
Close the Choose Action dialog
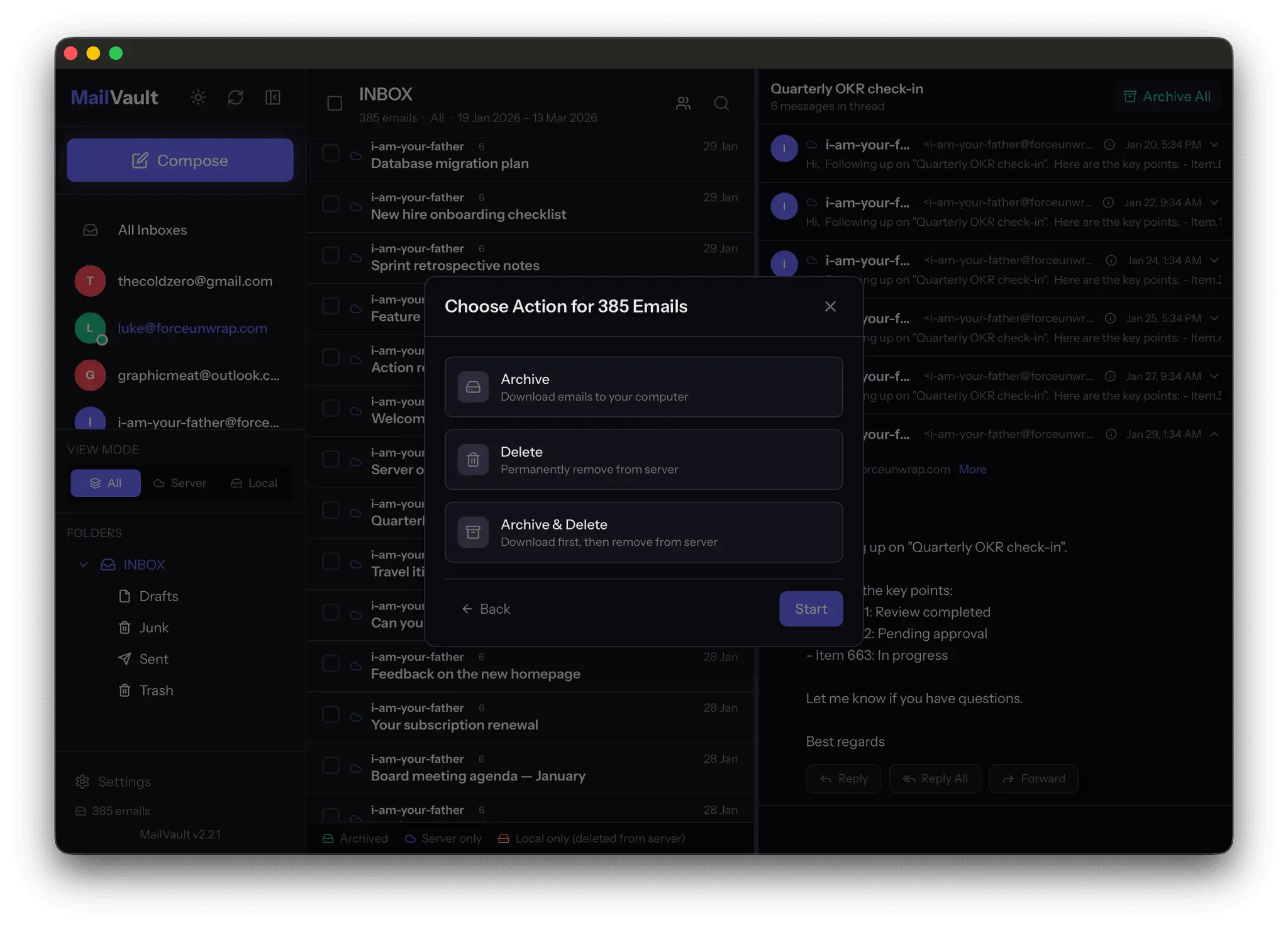point(830,306)
